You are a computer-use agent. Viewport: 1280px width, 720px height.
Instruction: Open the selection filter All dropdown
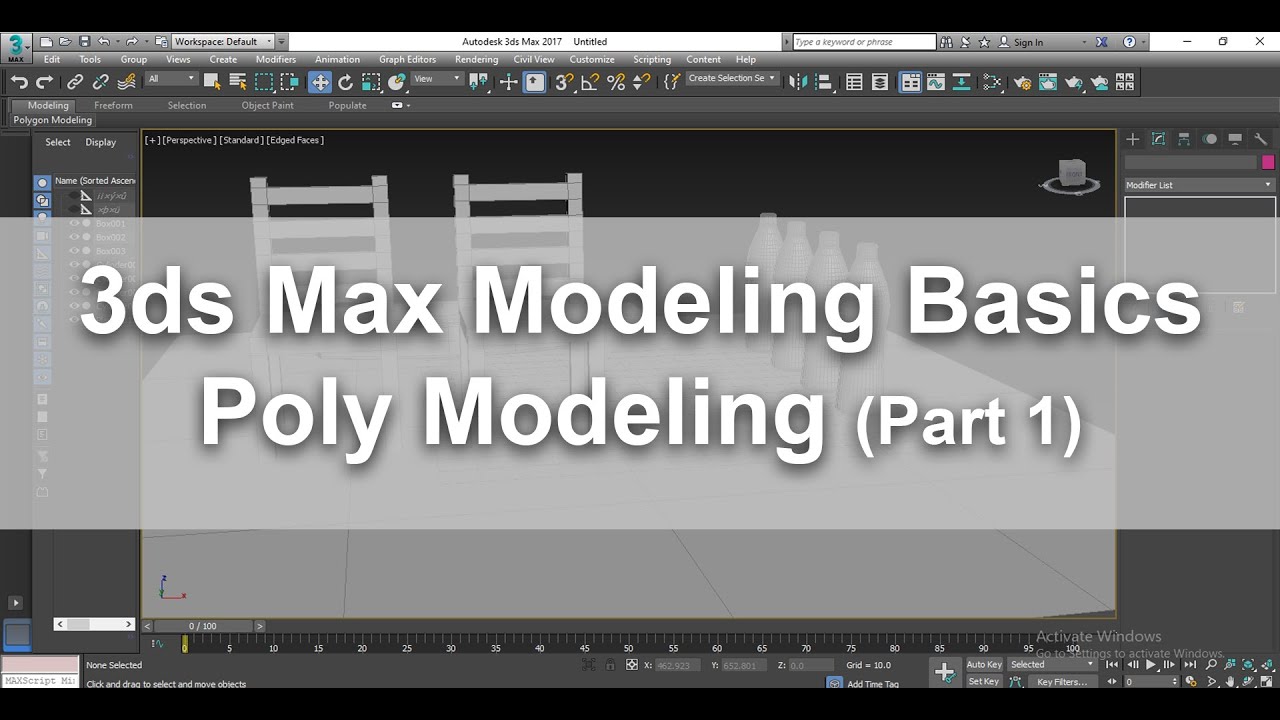click(171, 79)
